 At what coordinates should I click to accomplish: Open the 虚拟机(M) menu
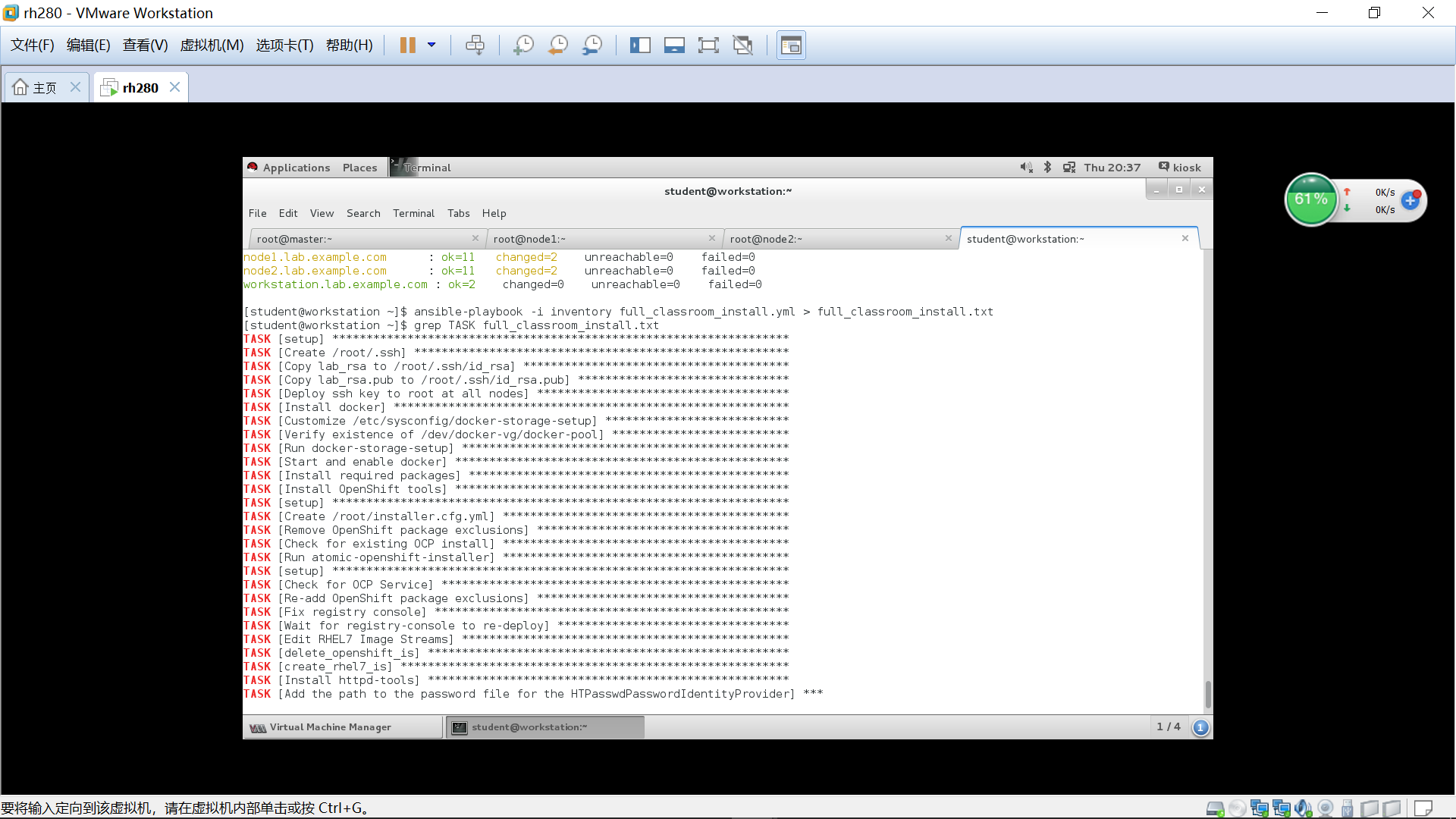point(212,45)
